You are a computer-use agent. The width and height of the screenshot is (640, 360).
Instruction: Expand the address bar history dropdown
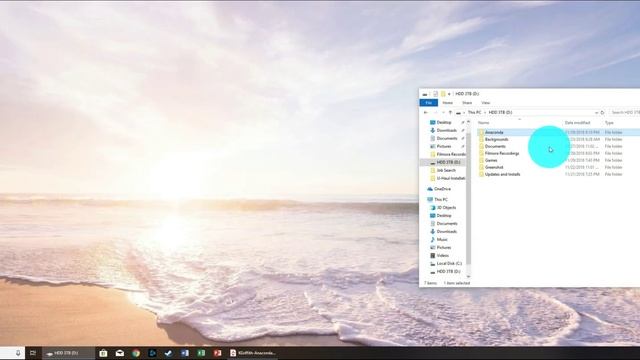point(596,113)
